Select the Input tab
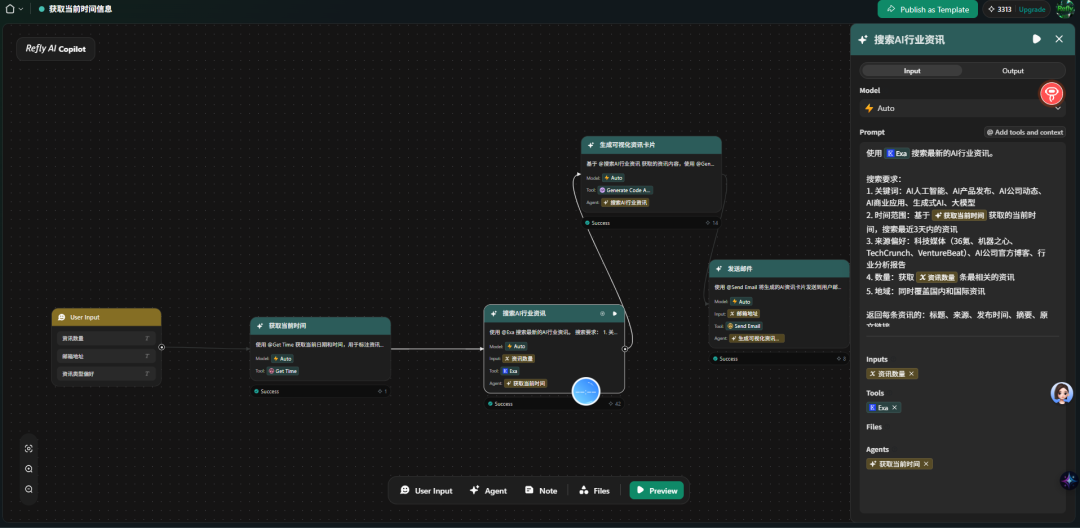This screenshot has width=1080, height=528. pyautogui.click(x=912, y=71)
